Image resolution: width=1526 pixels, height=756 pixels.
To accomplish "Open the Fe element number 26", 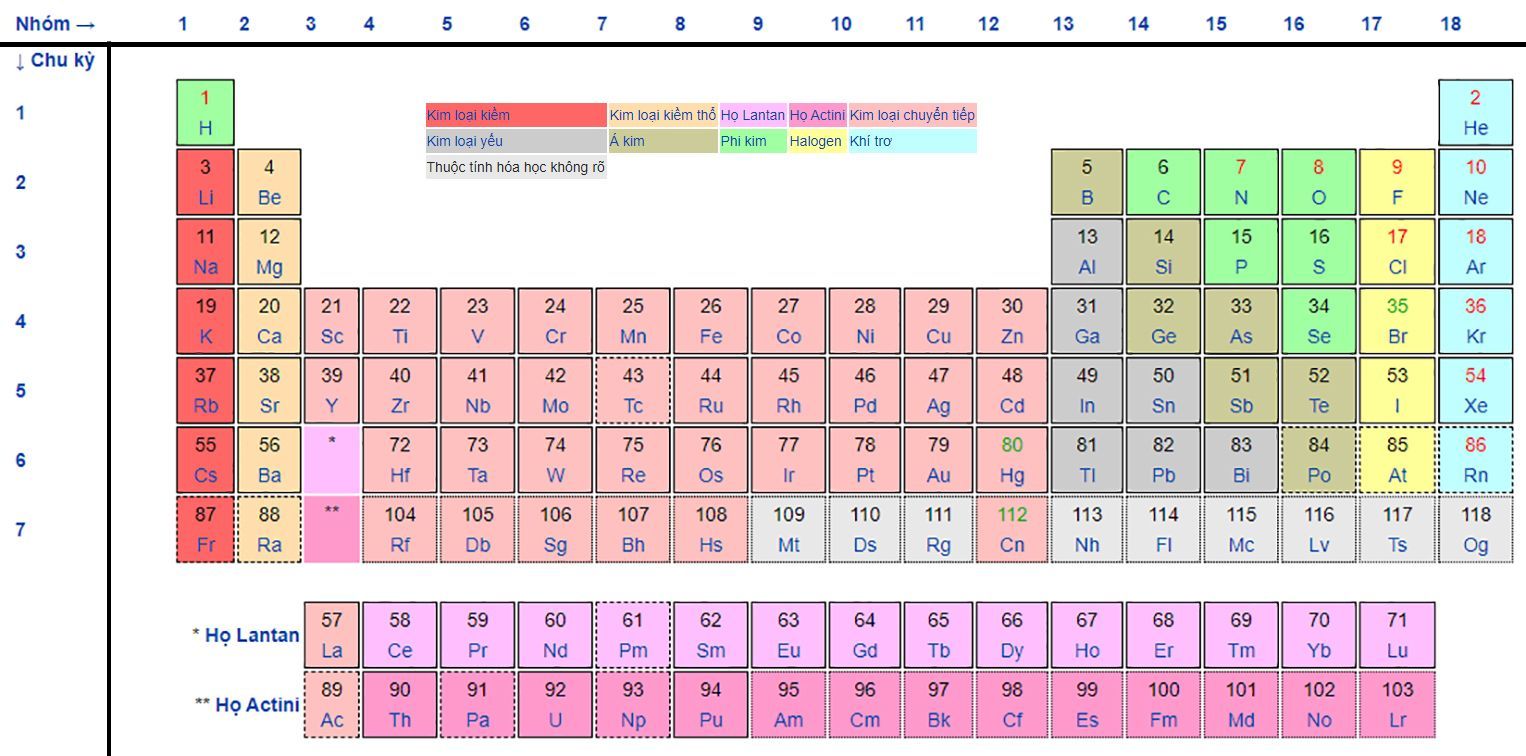I will [x=710, y=321].
